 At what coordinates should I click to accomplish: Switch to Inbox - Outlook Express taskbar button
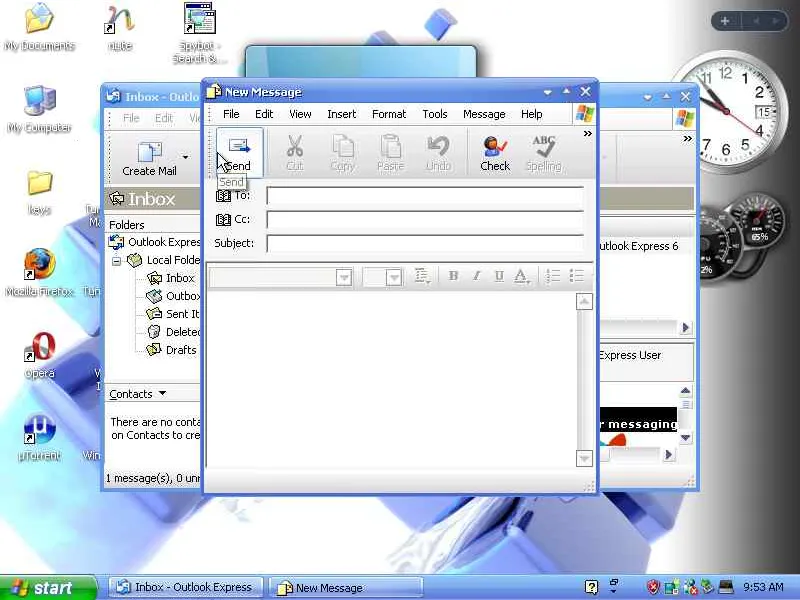click(186, 588)
